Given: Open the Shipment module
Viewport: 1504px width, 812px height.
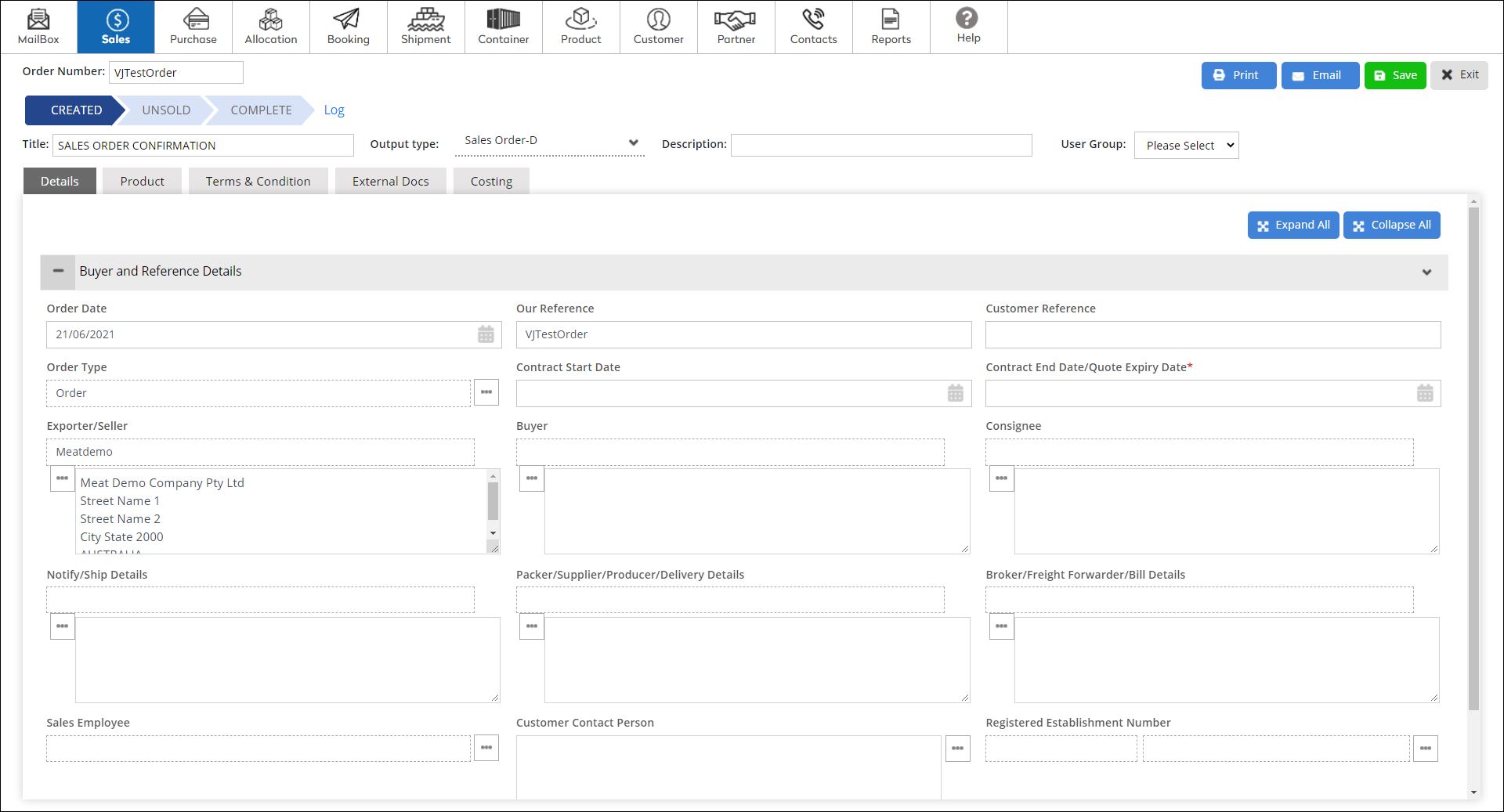Looking at the screenshot, I should point(426,27).
